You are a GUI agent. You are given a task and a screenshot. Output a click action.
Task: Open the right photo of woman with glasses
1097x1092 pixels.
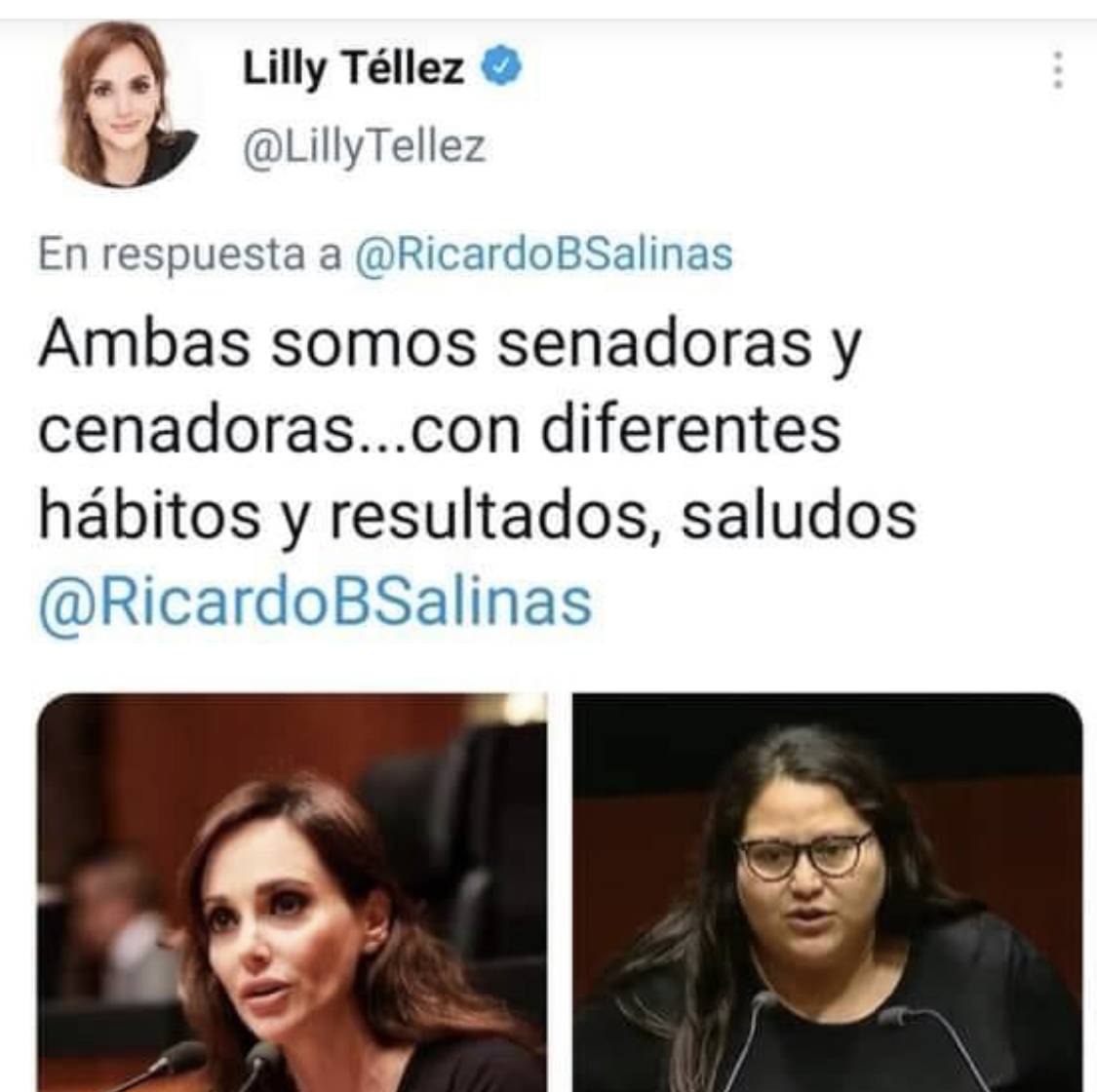click(x=828, y=892)
